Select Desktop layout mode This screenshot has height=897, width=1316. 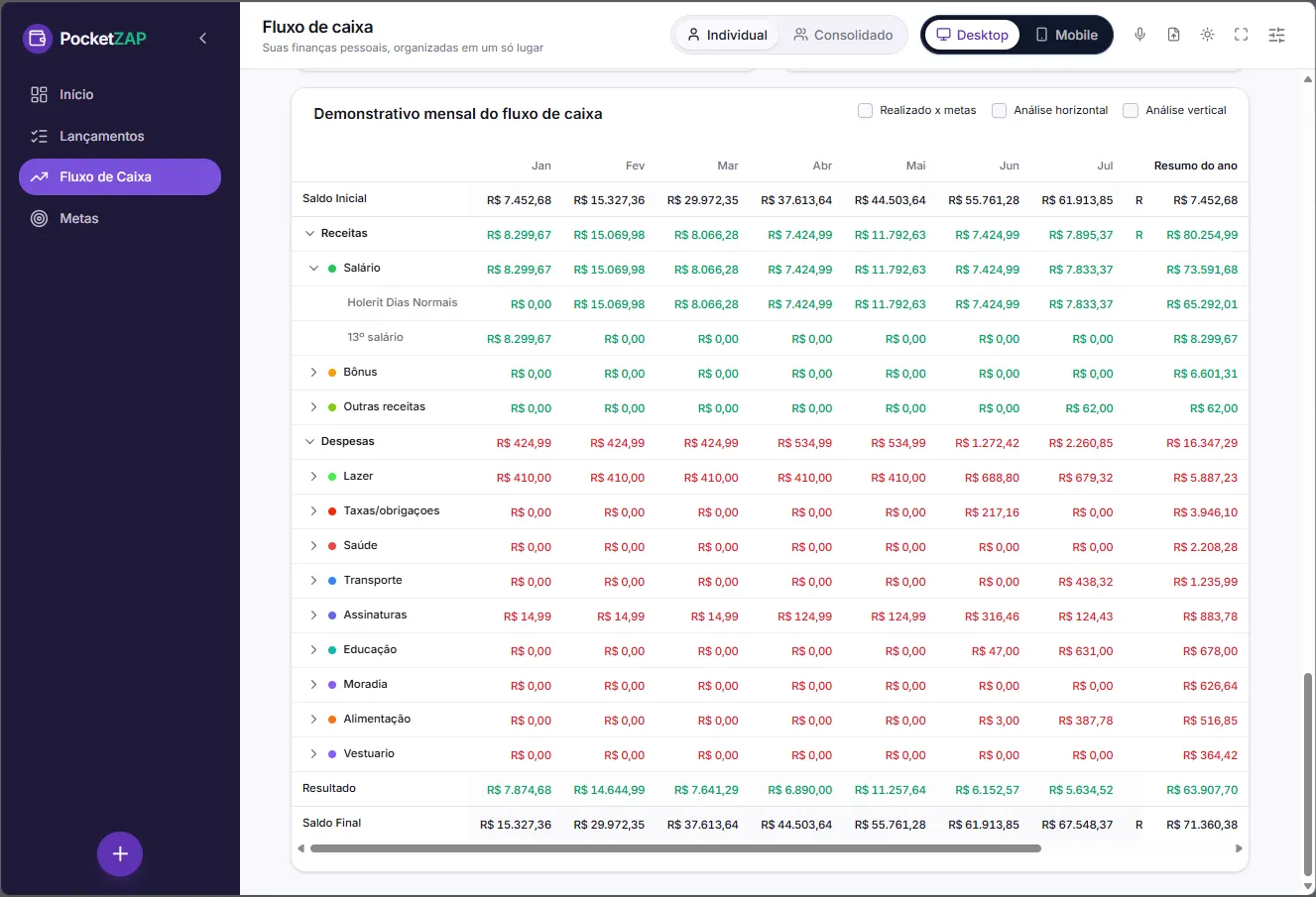pos(973,35)
